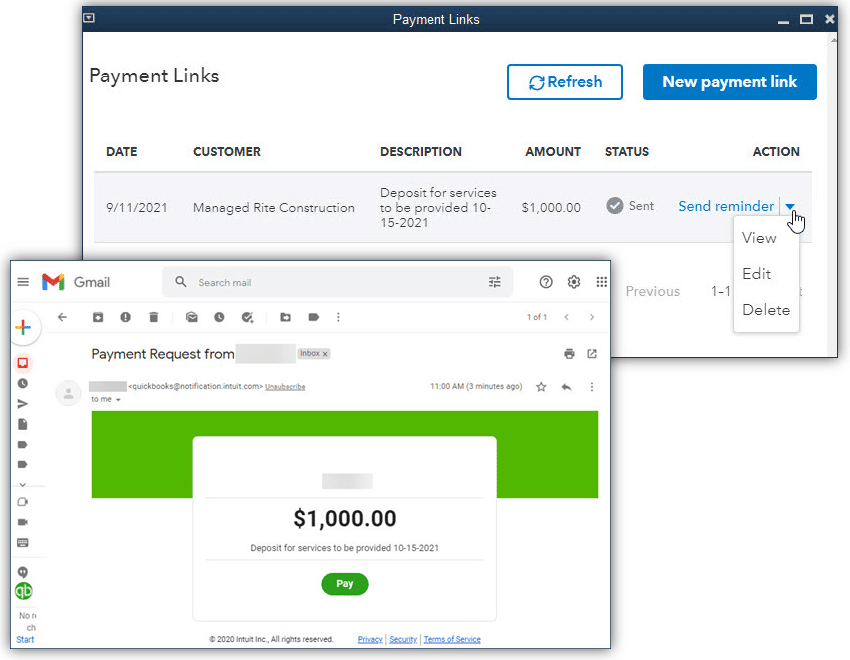Click the $1,000.00 amount cell
Screen dimensions: 850x660
(x=551, y=208)
